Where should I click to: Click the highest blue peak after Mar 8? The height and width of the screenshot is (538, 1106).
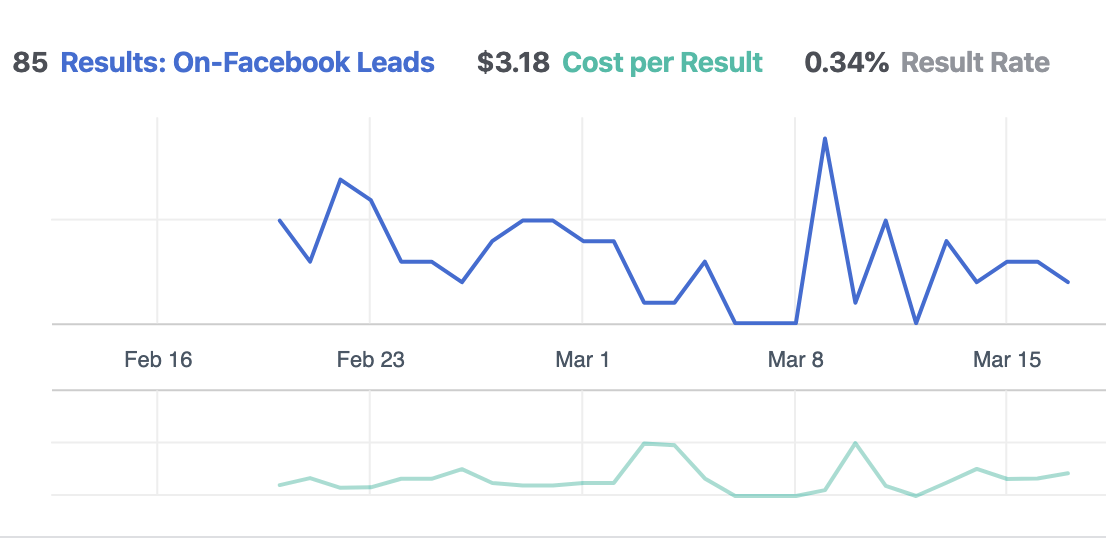pos(825,139)
